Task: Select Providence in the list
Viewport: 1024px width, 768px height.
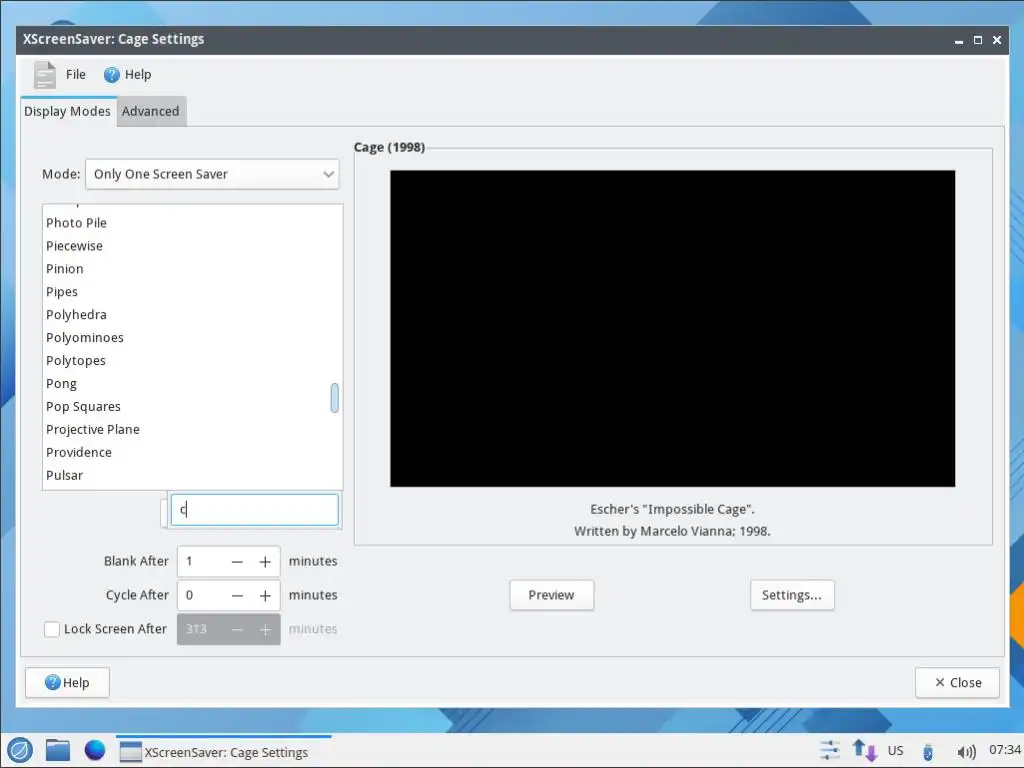Action: 192,453
